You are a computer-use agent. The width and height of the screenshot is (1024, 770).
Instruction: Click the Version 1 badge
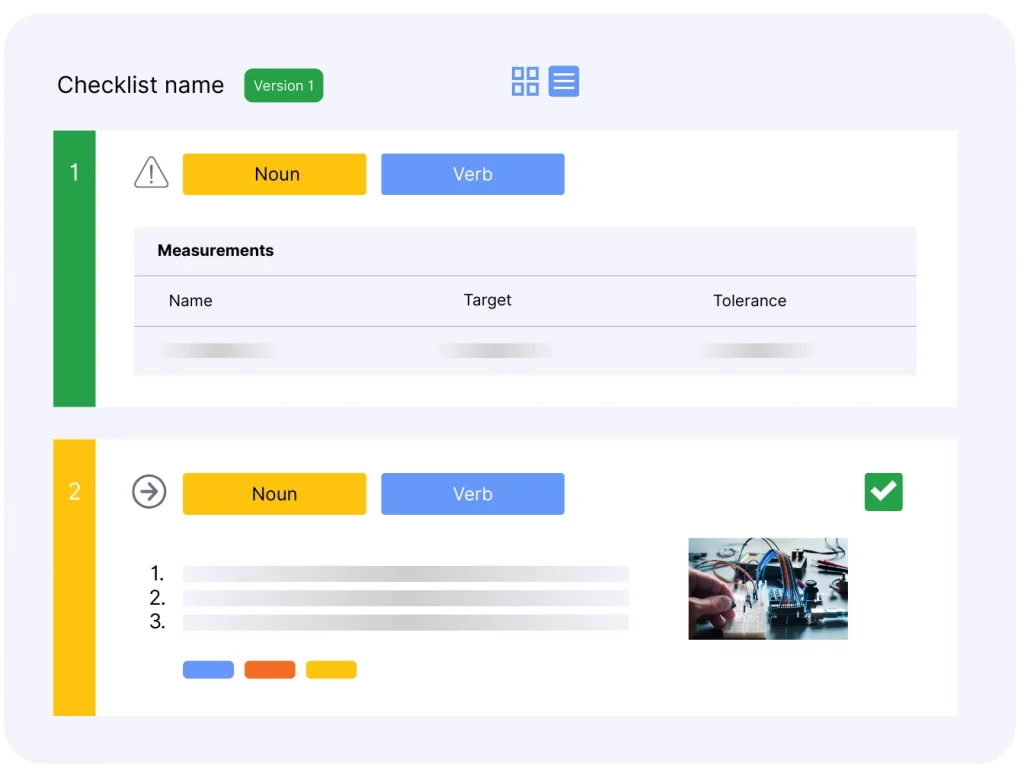coord(283,86)
